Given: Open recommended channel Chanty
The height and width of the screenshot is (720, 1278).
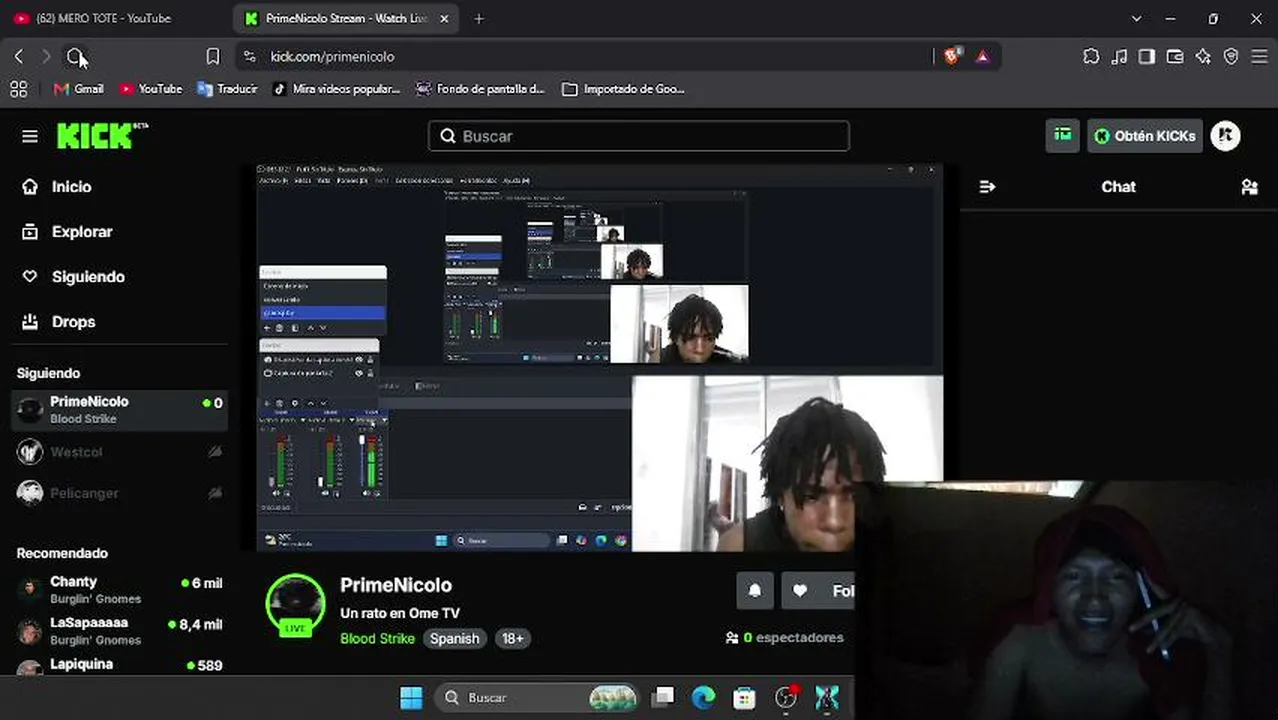Looking at the screenshot, I should 120,589.
